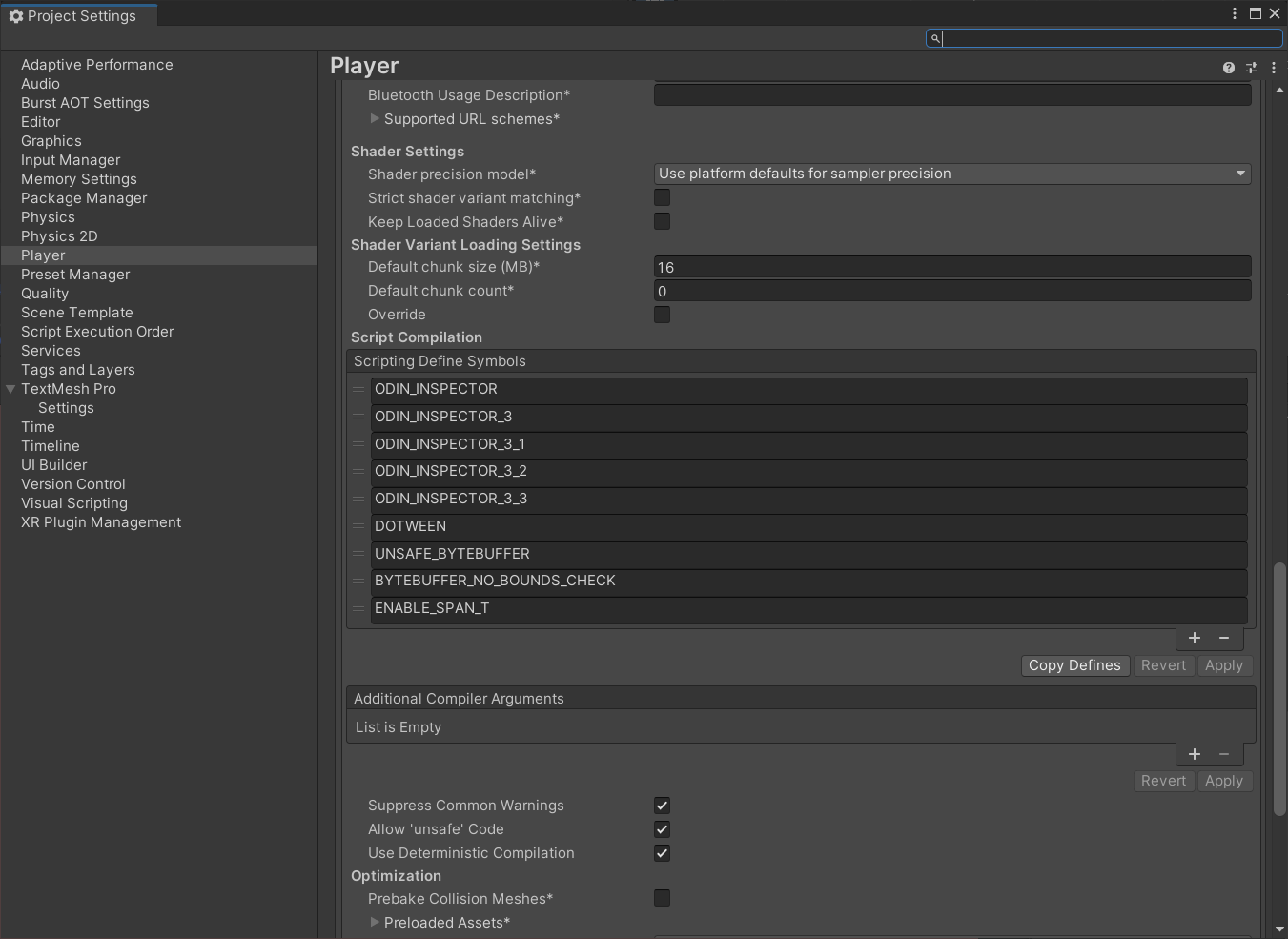The image size is (1288, 939).
Task: Open Shader precision model dropdown
Action: (952, 174)
